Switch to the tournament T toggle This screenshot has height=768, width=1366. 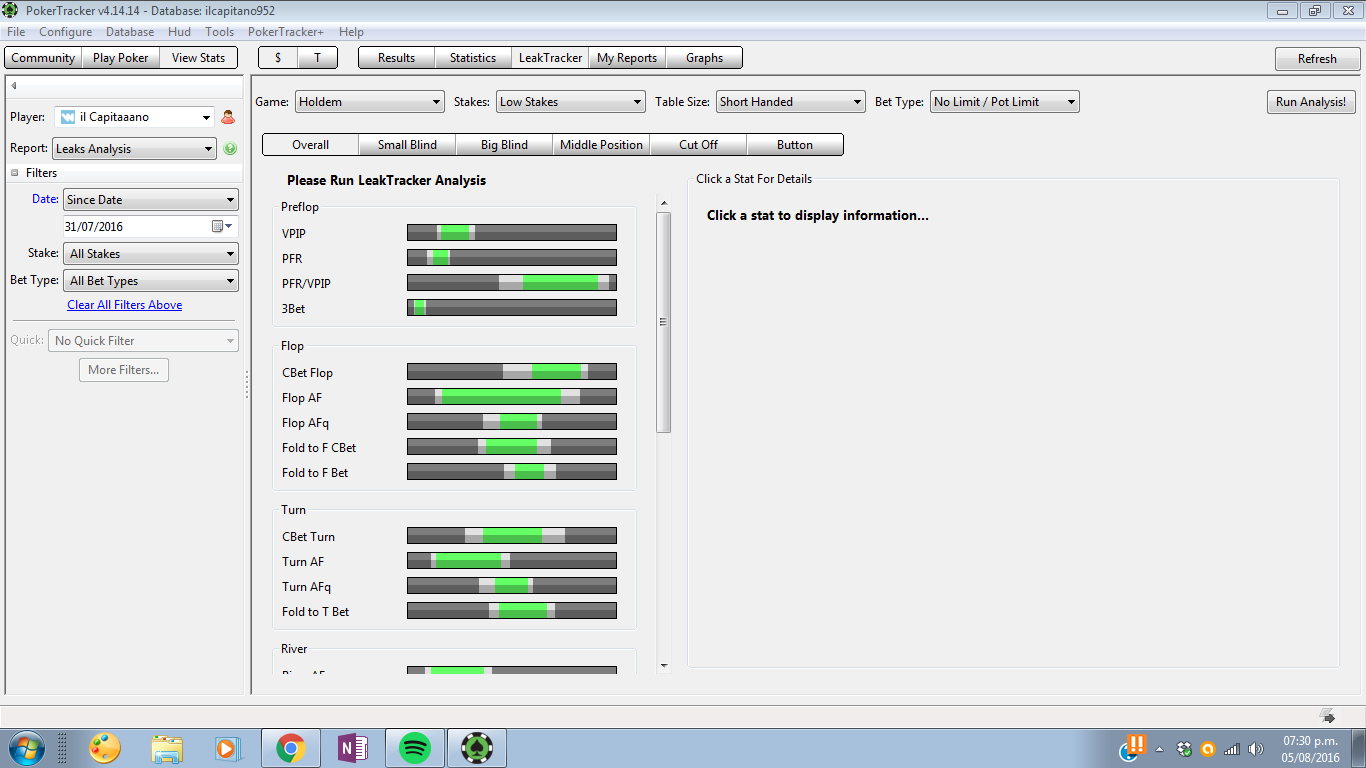(x=318, y=58)
